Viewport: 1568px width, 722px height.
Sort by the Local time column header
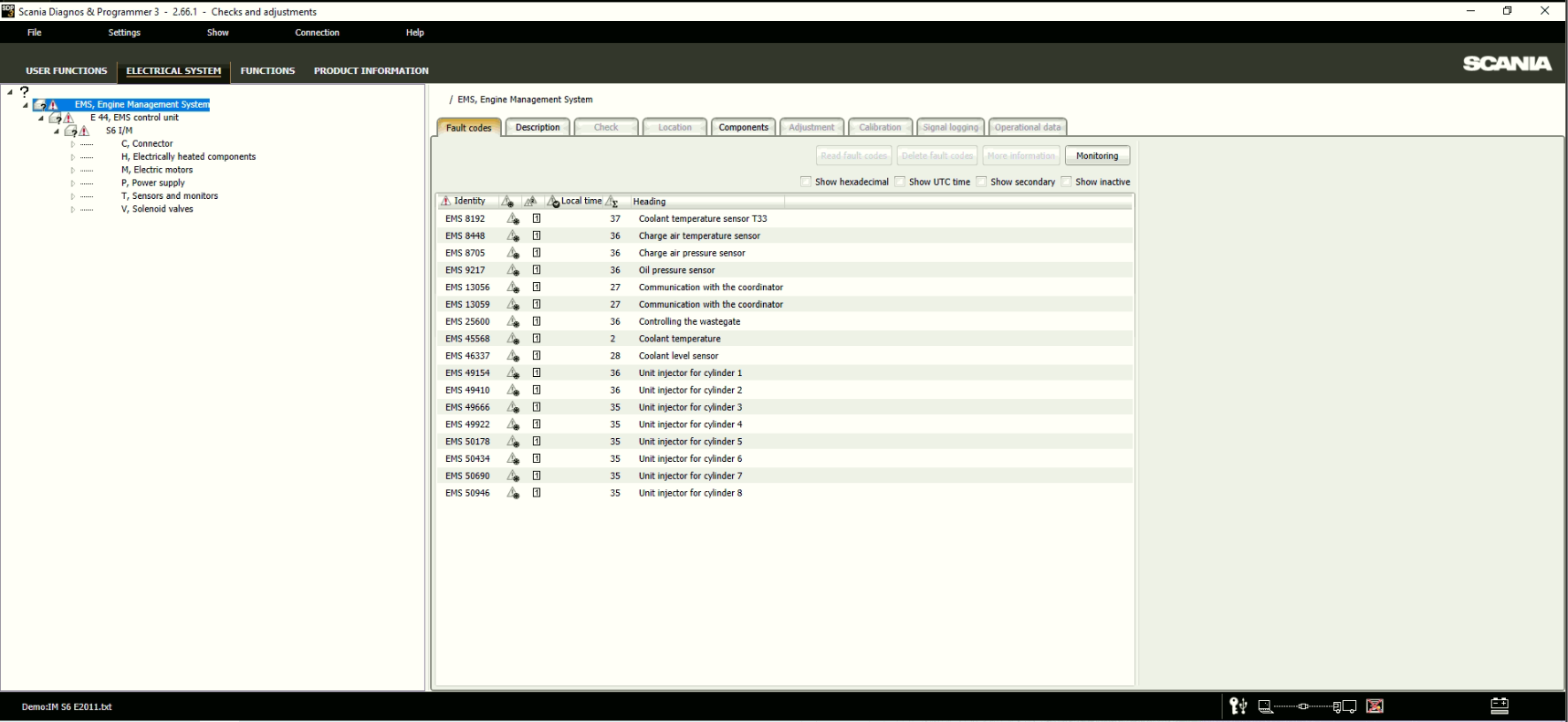(x=575, y=202)
